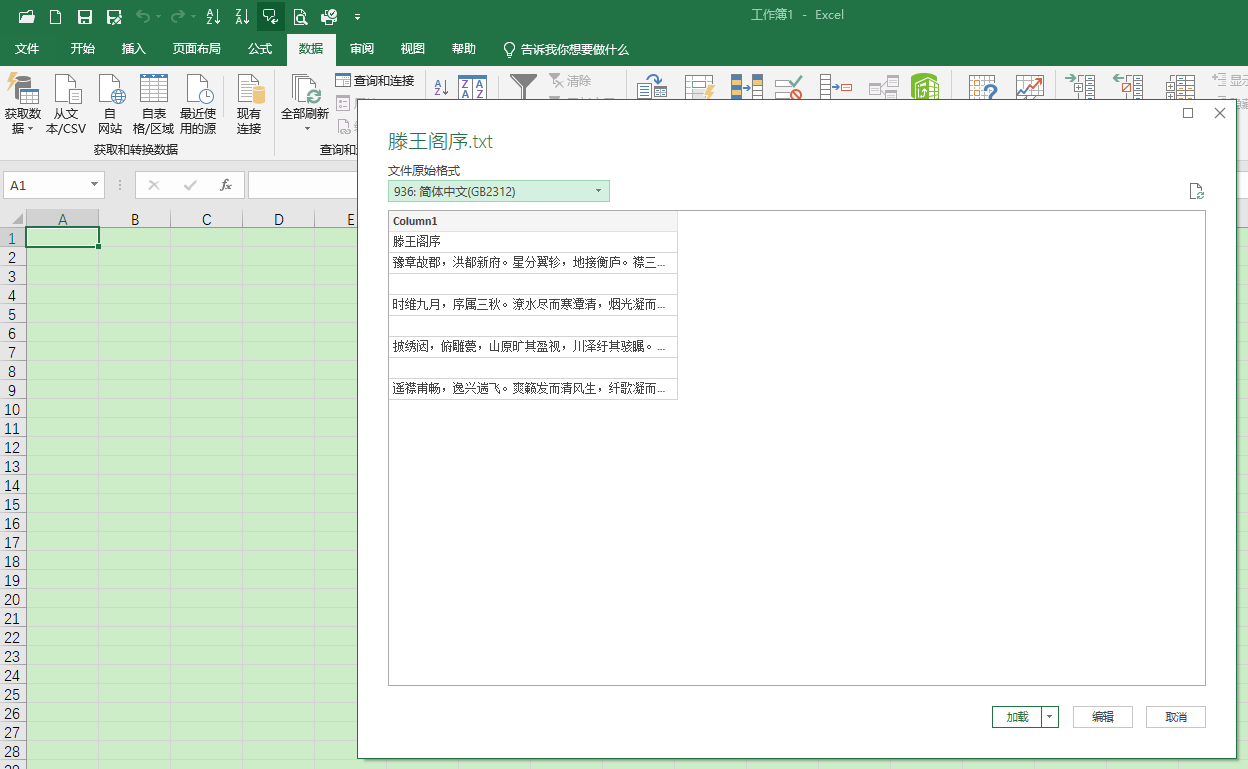Open 现有连接 (Existing Connections)

coord(249,104)
